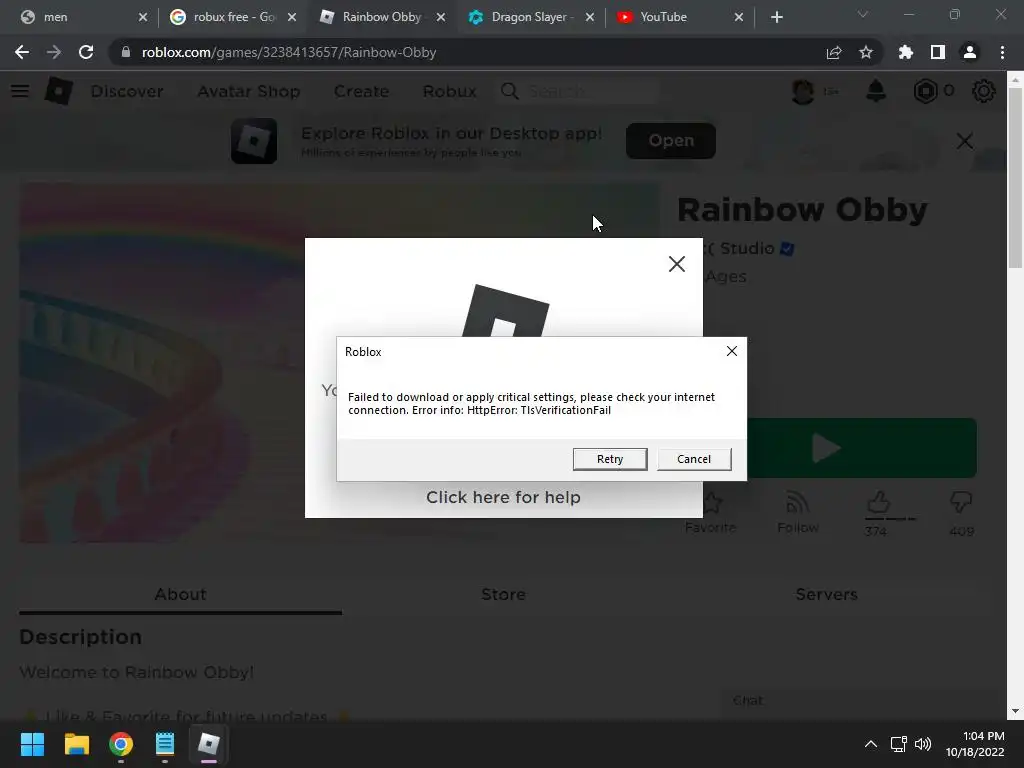Open the 'Click here for help' link

coord(503,497)
